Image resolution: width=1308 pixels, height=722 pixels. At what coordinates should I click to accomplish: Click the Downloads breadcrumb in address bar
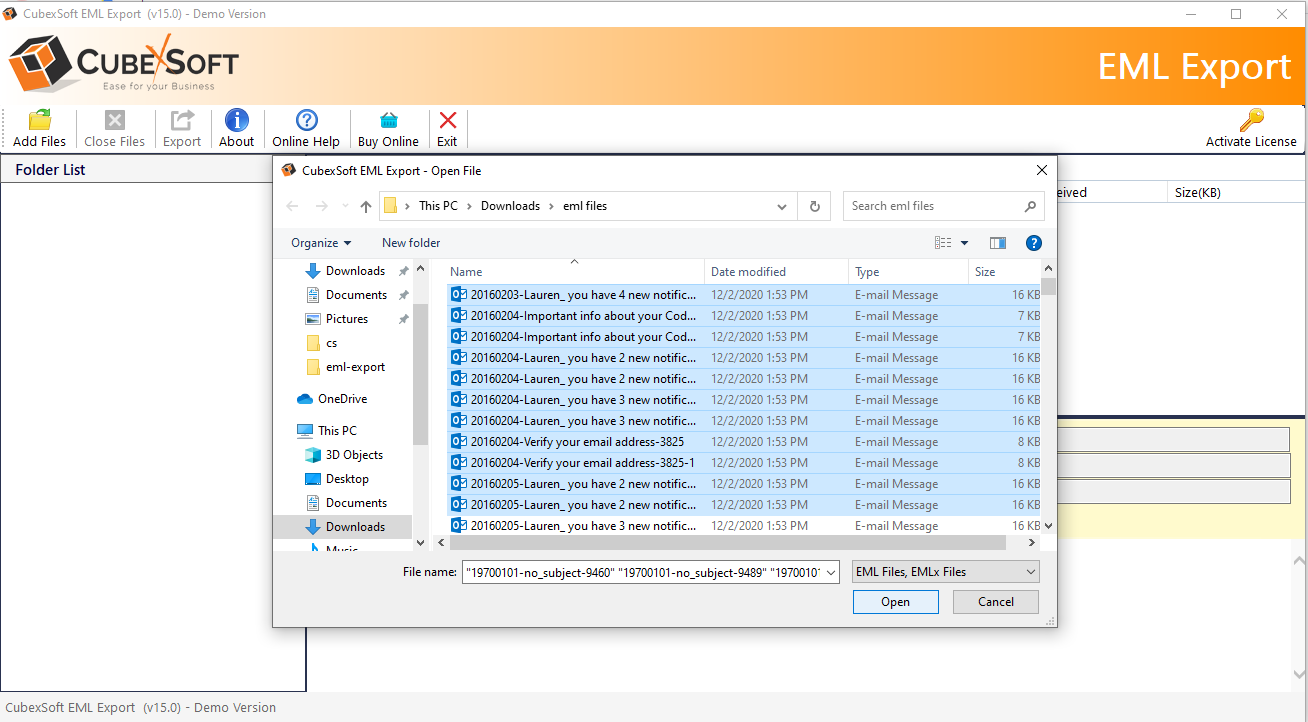pyautogui.click(x=510, y=206)
